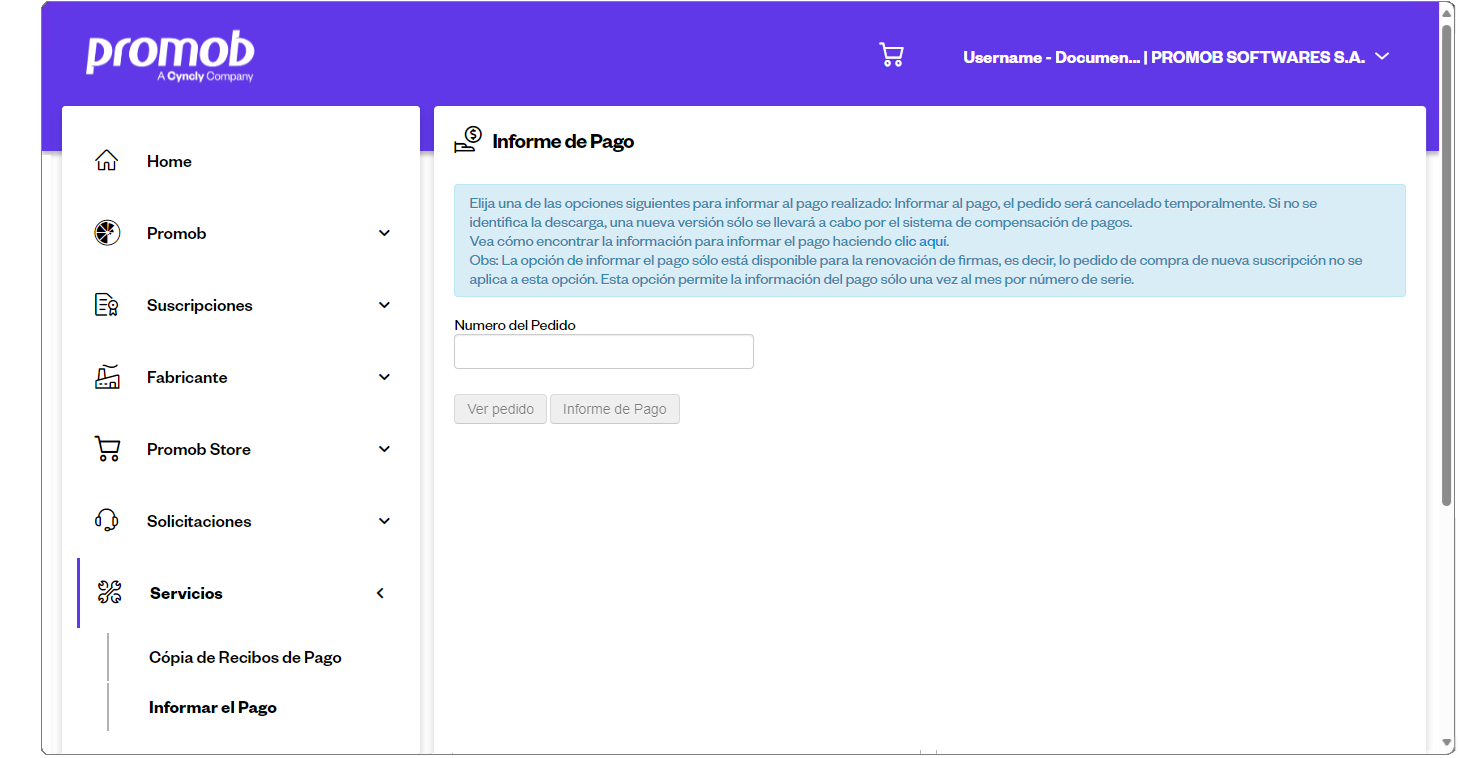1458x758 pixels.
Task: Click the username and company label
Action: (x=1164, y=57)
